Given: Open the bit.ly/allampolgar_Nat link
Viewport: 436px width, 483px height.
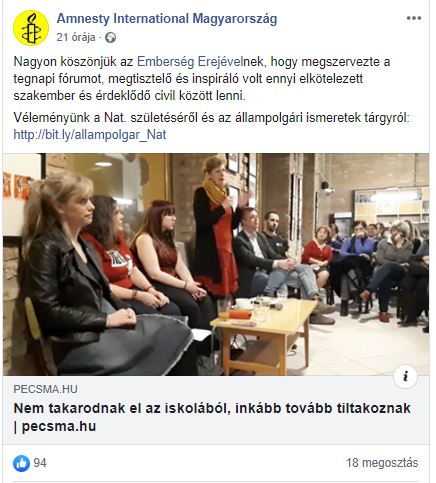Looking at the screenshot, I should point(90,135).
